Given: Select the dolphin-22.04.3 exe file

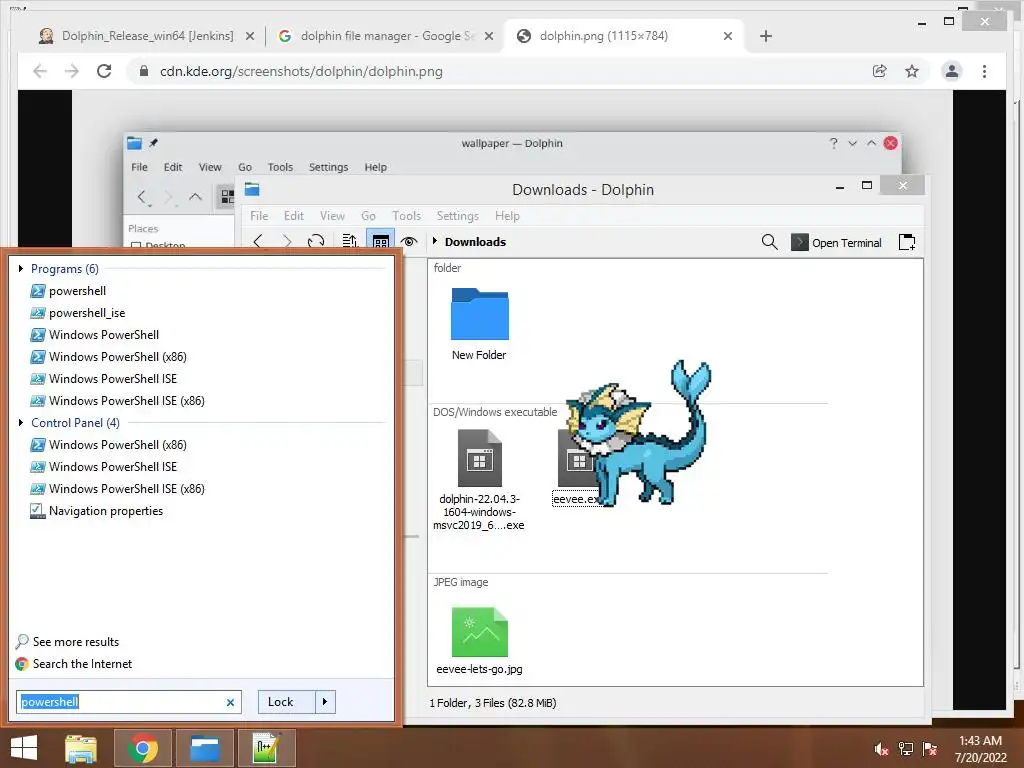Looking at the screenshot, I should coord(479,480).
